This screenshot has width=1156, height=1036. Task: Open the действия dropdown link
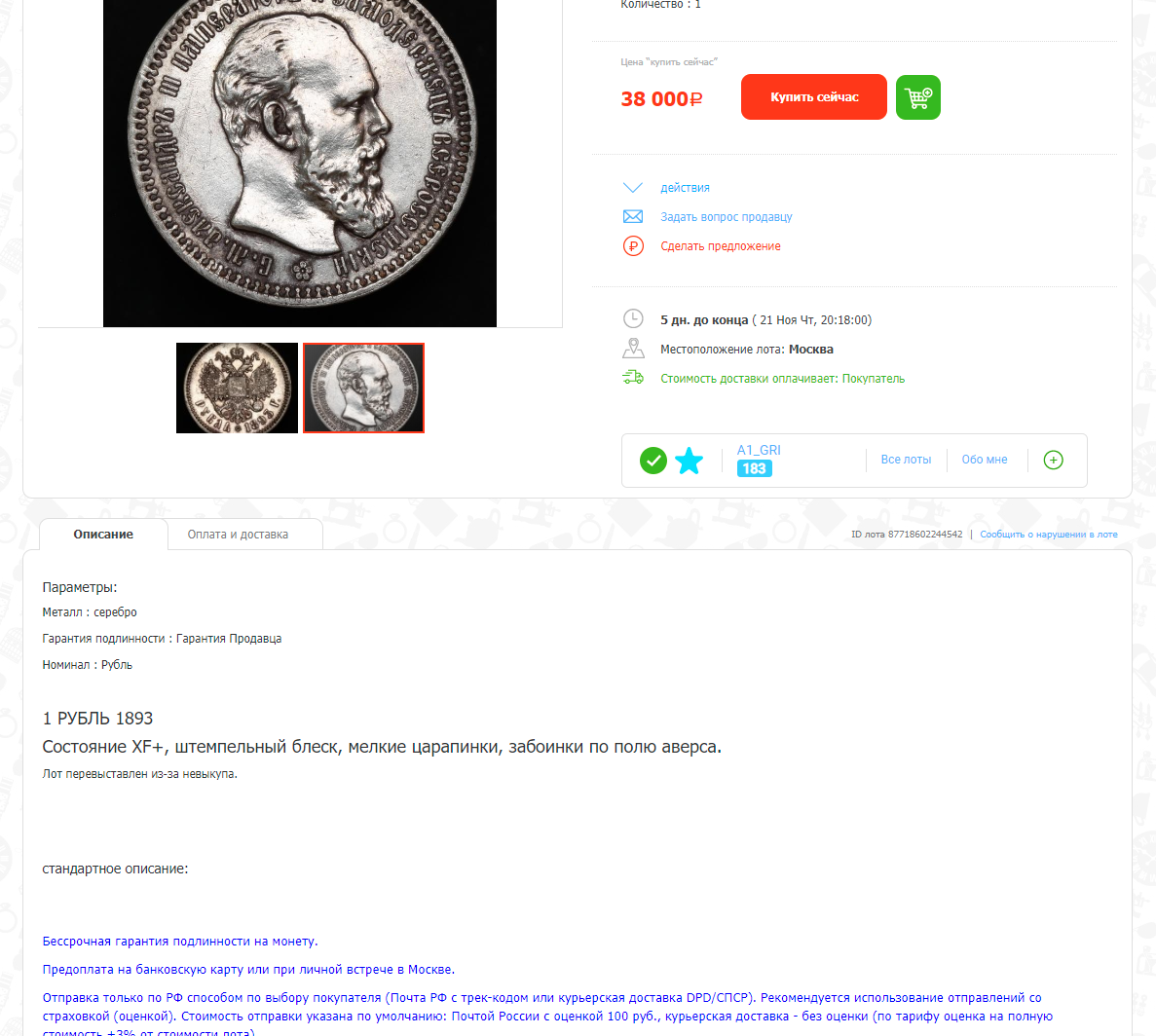point(685,188)
